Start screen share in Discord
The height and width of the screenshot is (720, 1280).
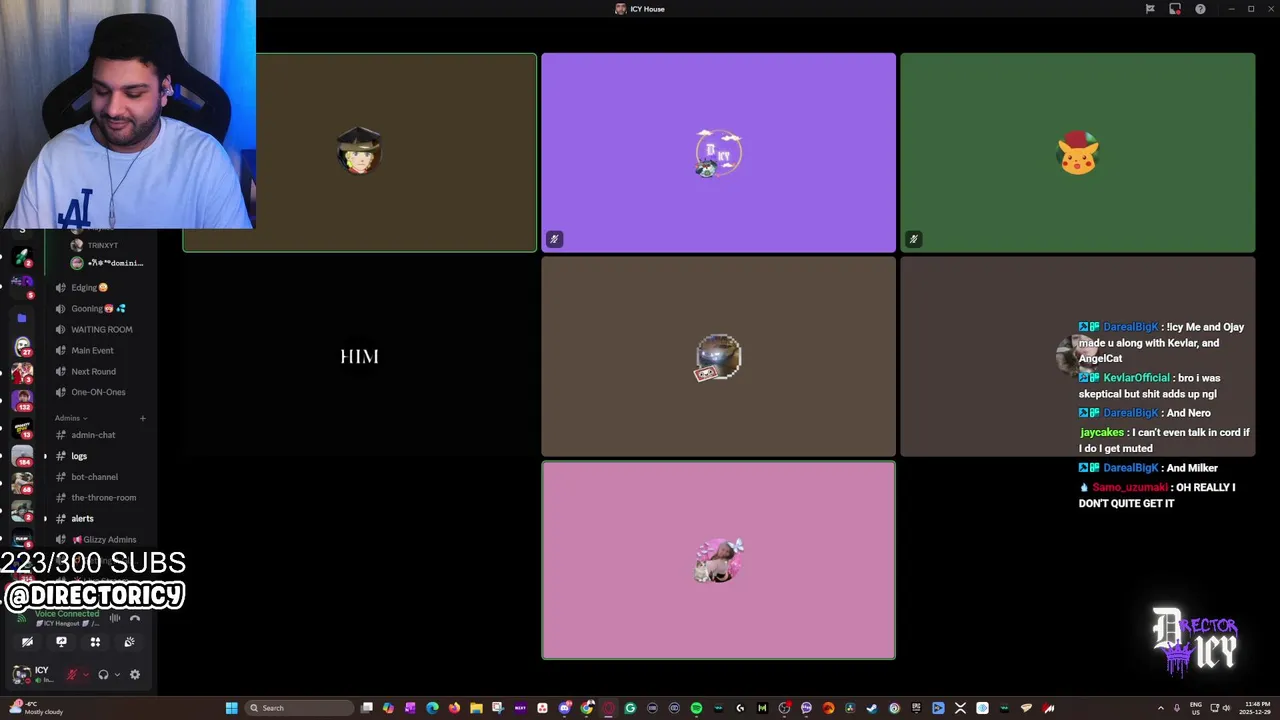(x=61, y=642)
